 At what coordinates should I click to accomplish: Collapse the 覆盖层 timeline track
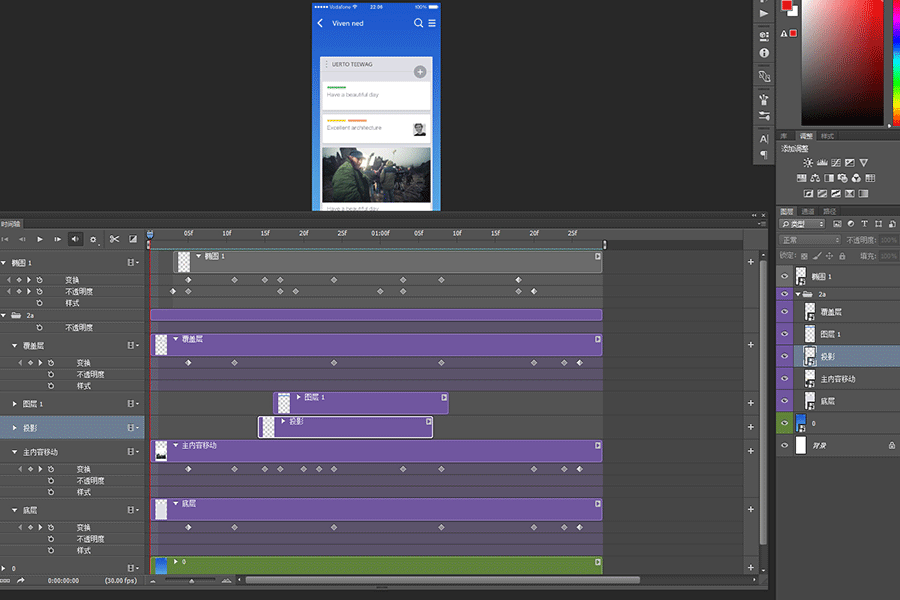pos(14,346)
